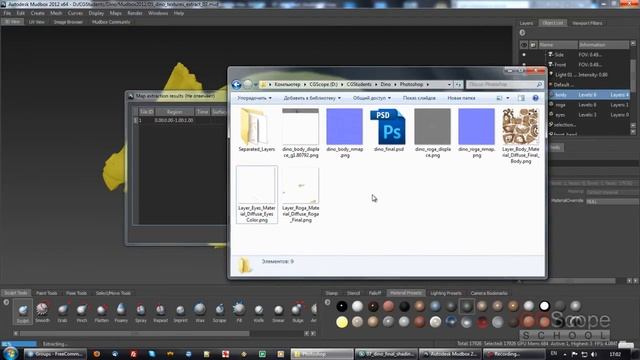The image size is (640, 360).
Task: Open the Добавить в библиотеку dropdown
Action: pos(312,98)
